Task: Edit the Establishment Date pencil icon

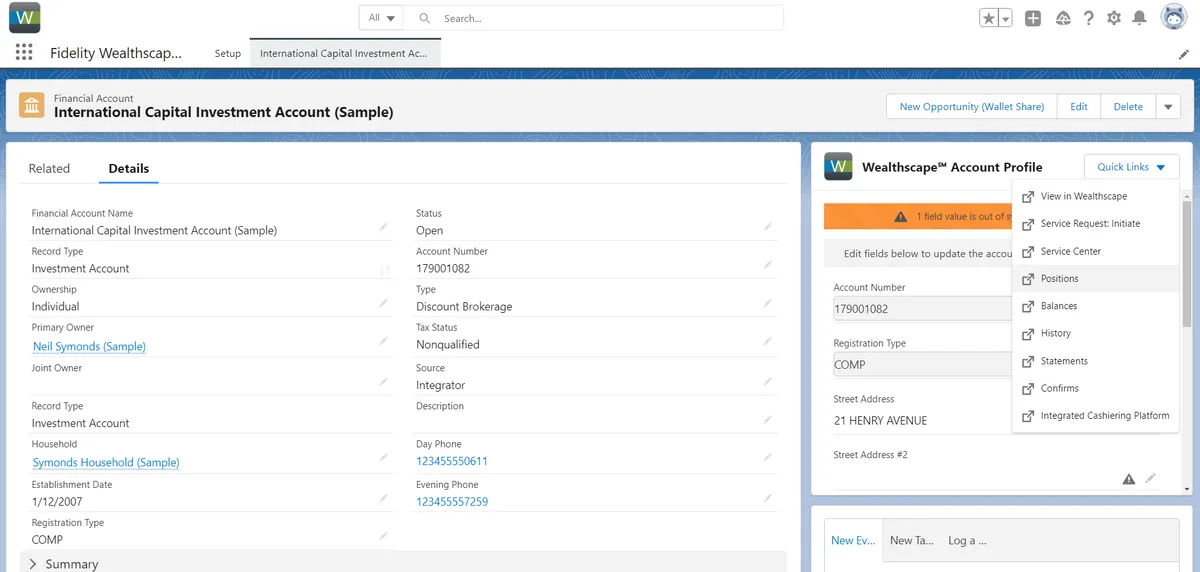Action: (383, 498)
